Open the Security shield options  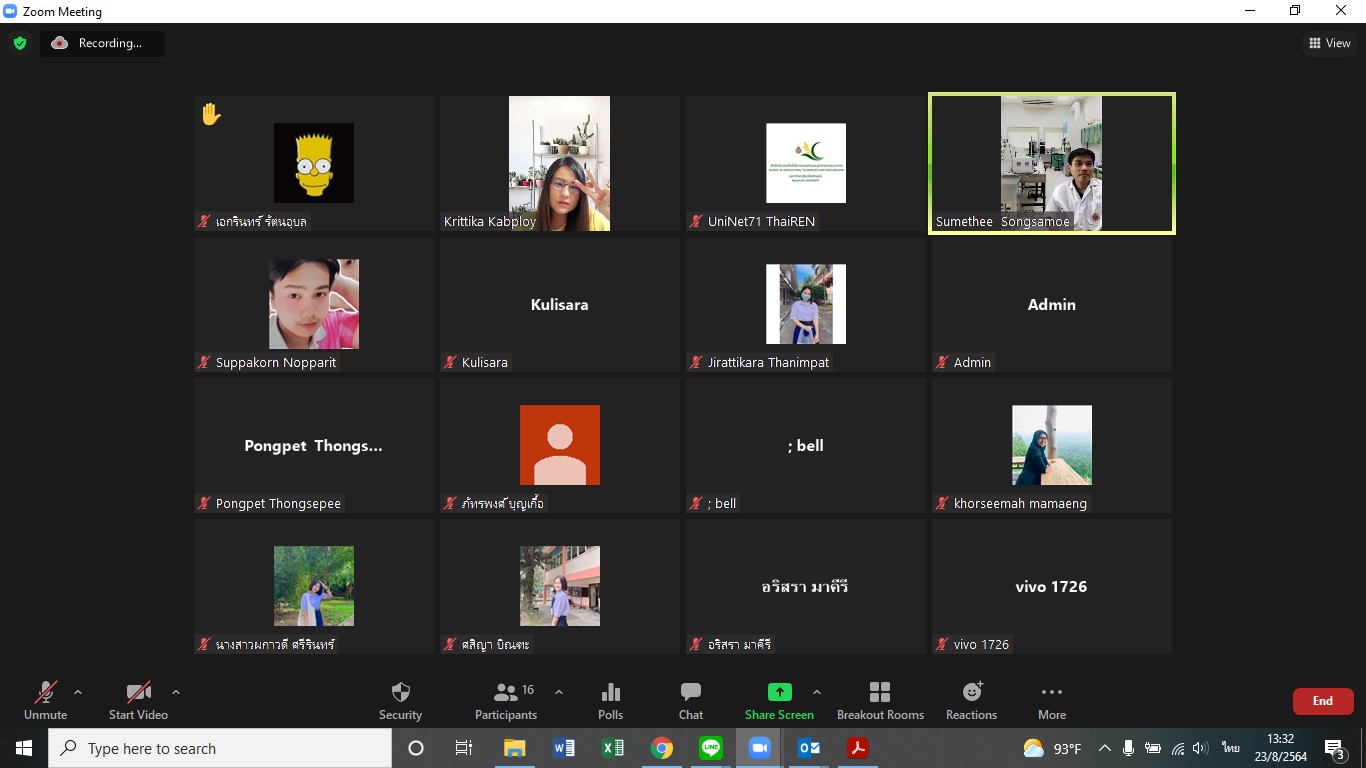pos(400,700)
